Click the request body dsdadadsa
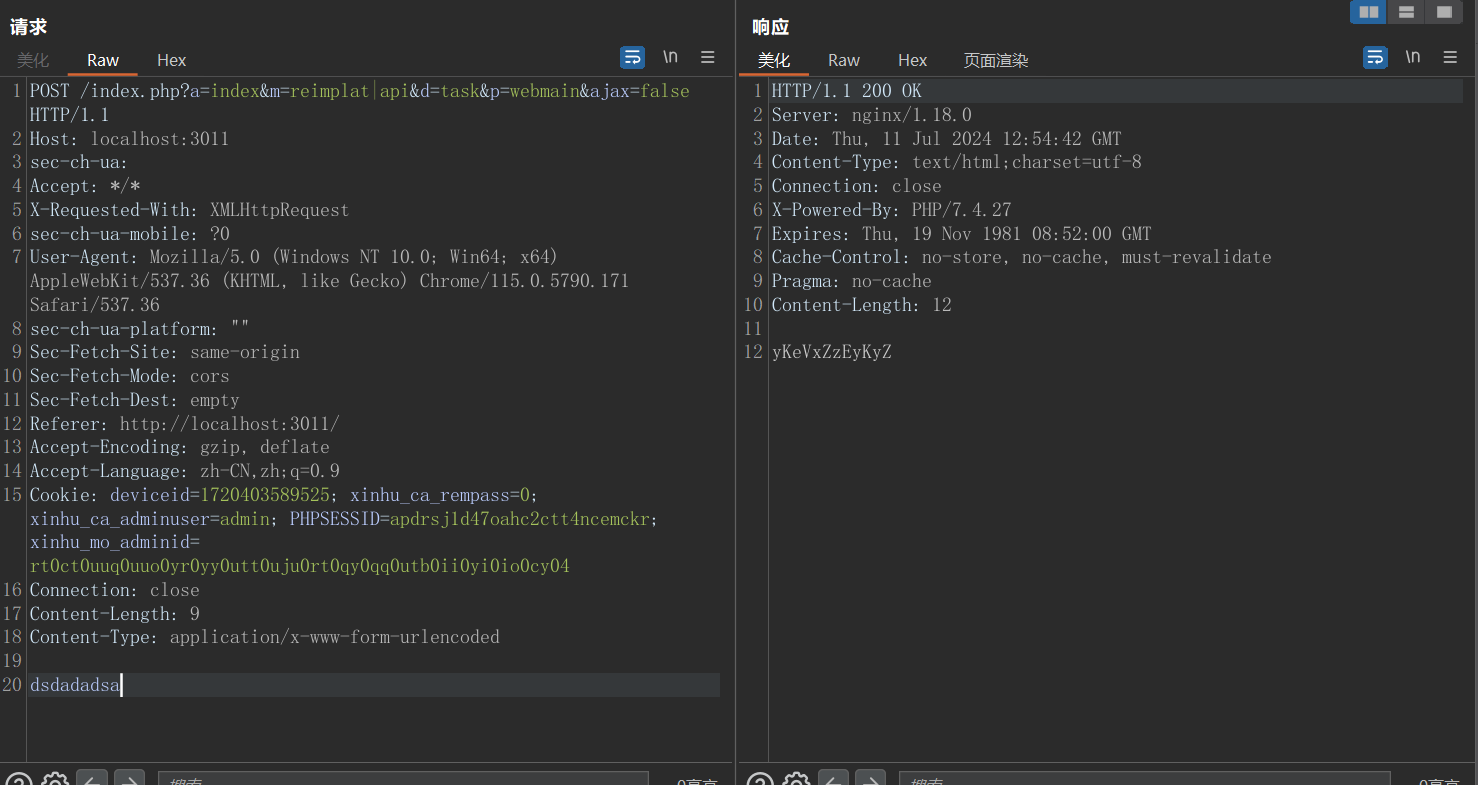 (75, 685)
